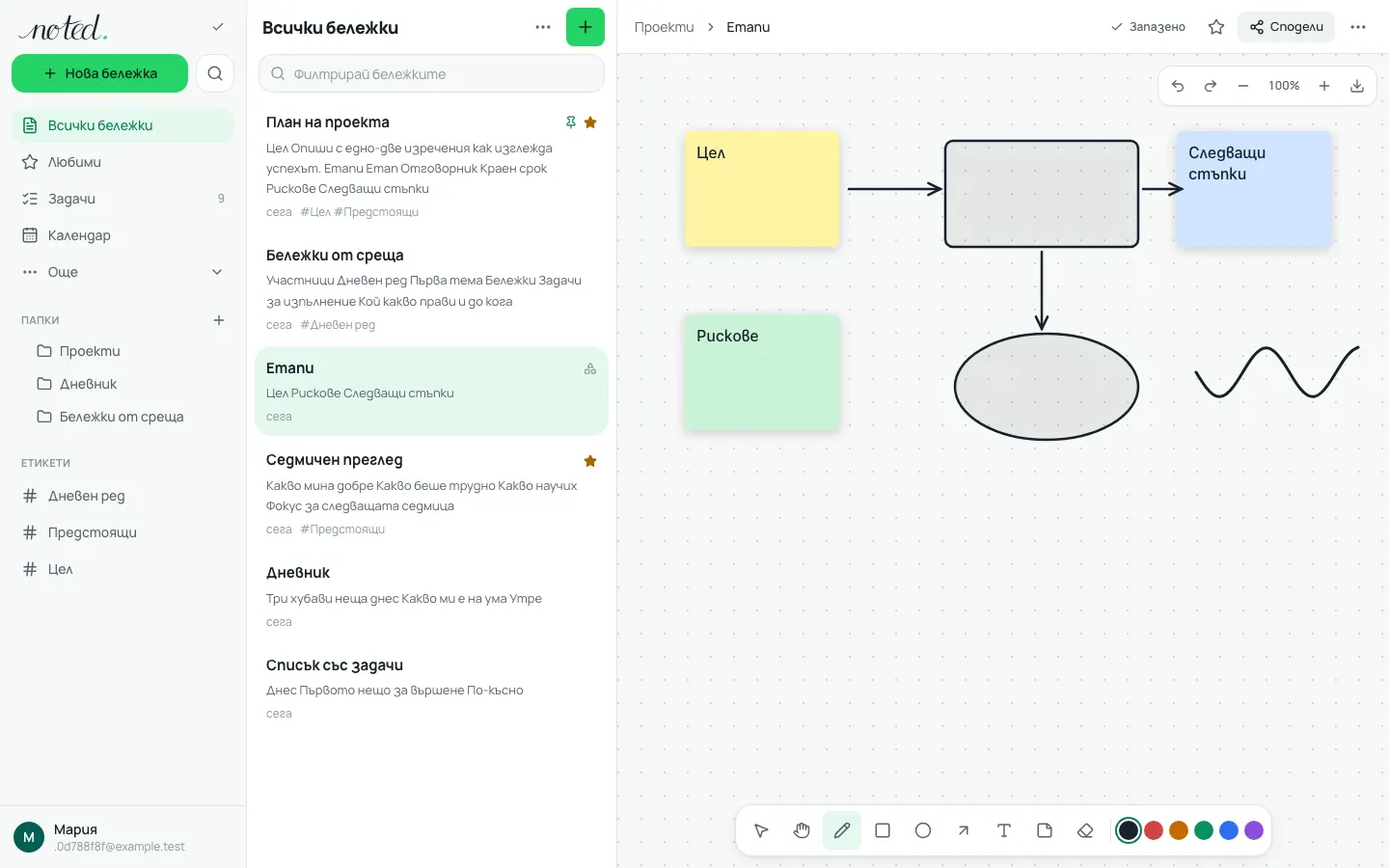The image size is (1389, 868).
Task: Select the hand pan tool
Action: pyautogui.click(x=802, y=830)
